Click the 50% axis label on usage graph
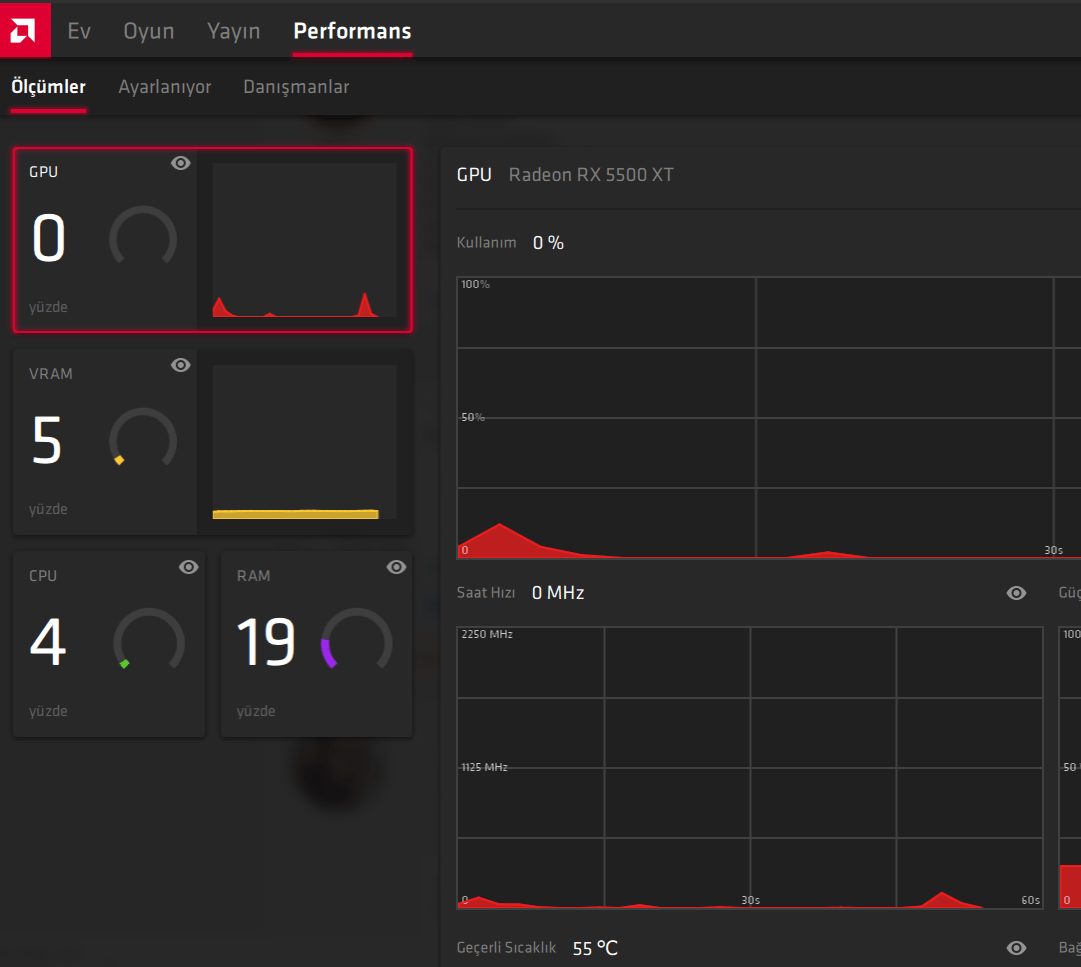The width and height of the screenshot is (1081, 967). [473, 417]
